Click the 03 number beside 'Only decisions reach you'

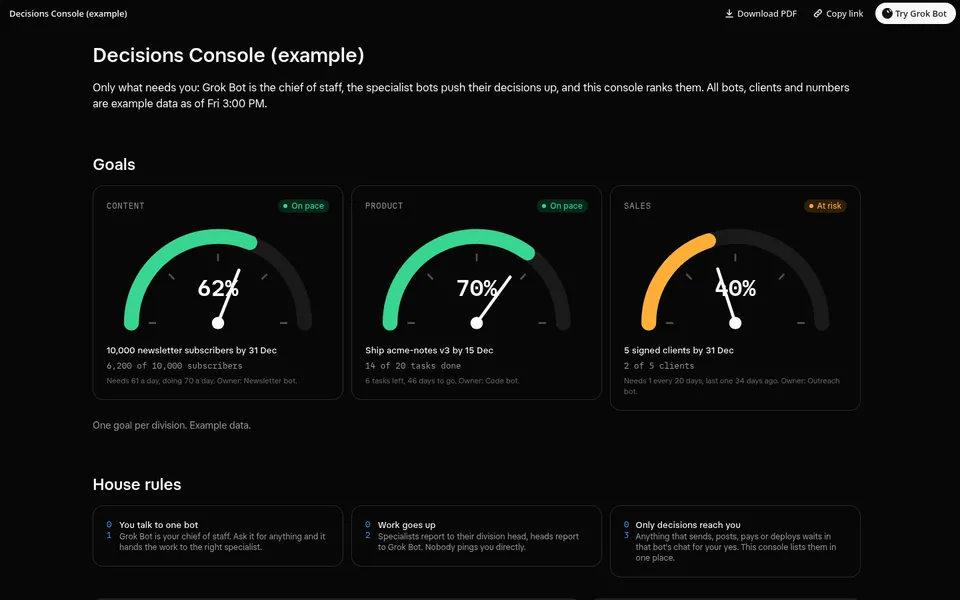coord(626,530)
